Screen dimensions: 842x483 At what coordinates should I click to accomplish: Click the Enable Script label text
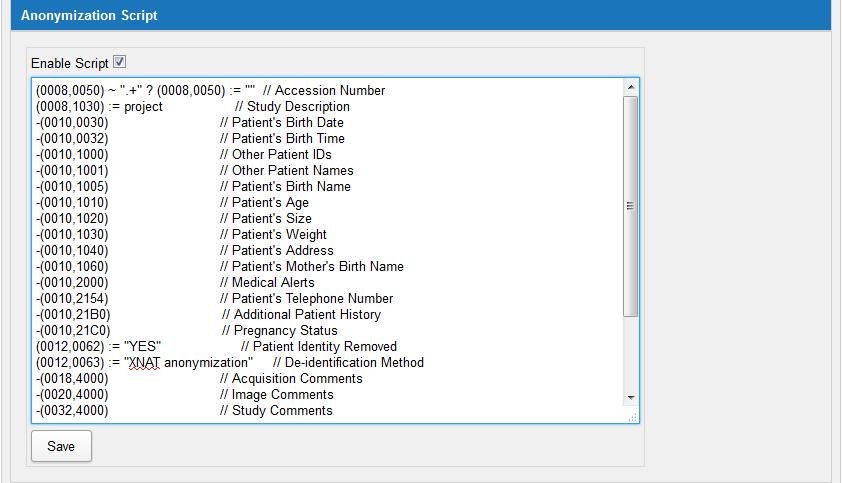tap(69, 63)
